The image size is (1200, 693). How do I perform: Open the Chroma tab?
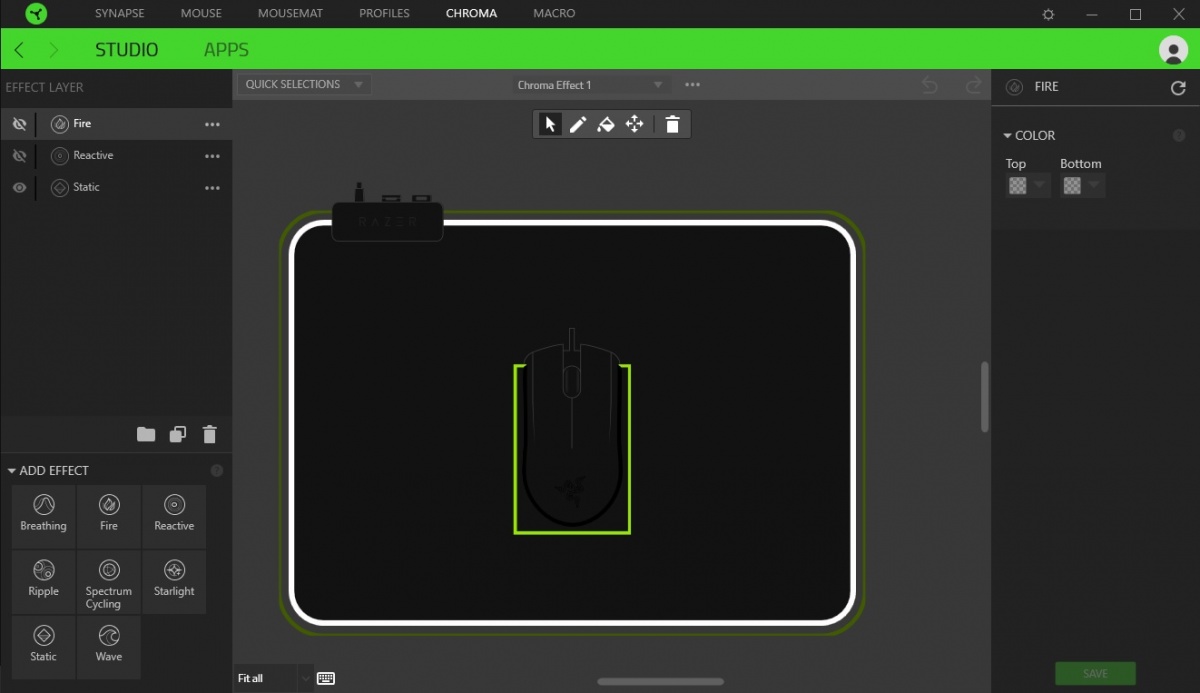[x=471, y=14]
